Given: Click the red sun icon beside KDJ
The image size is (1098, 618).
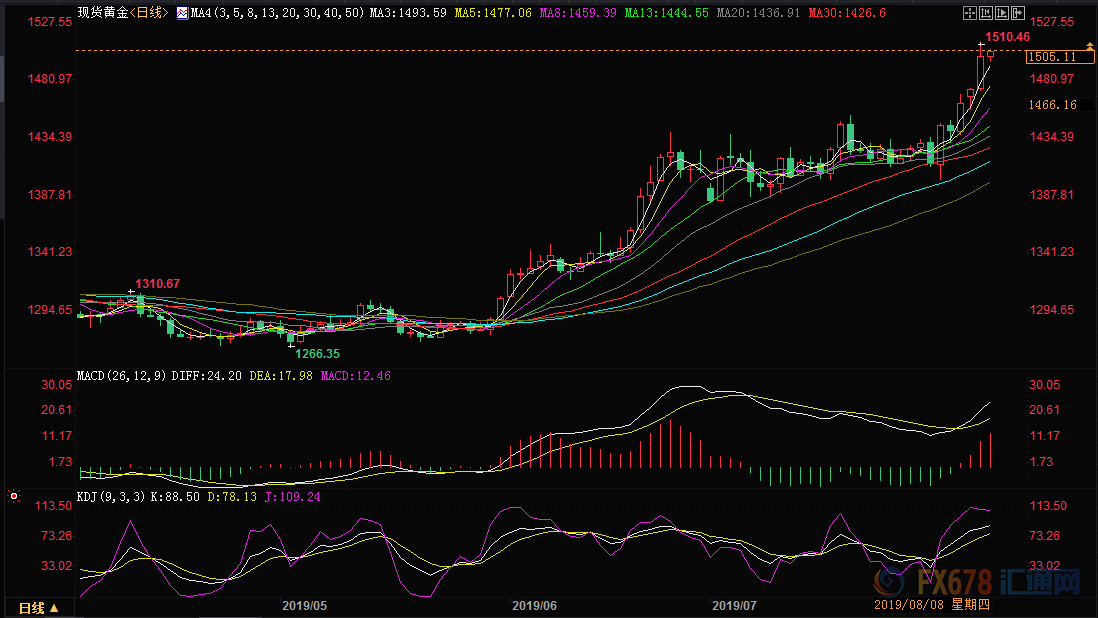Looking at the screenshot, I should tap(14, 494).
